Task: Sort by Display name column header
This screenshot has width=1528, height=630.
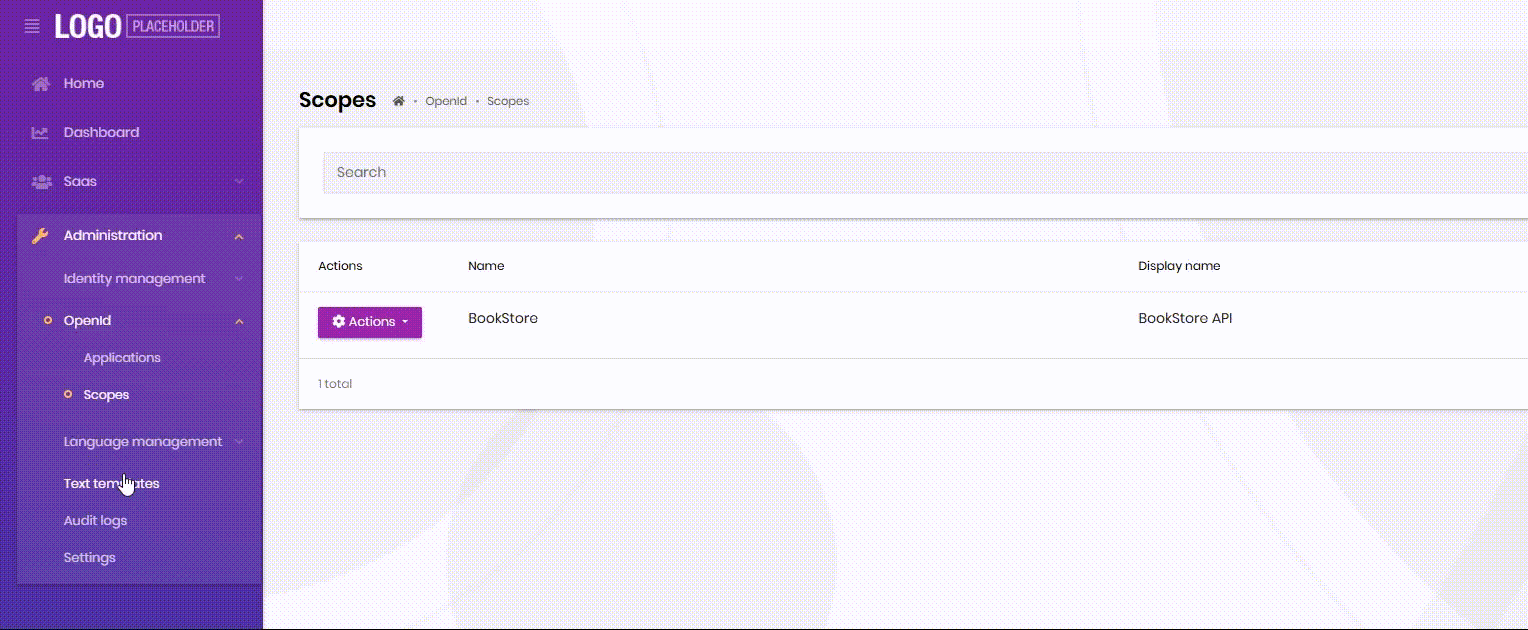Action: click(1179, 266)
